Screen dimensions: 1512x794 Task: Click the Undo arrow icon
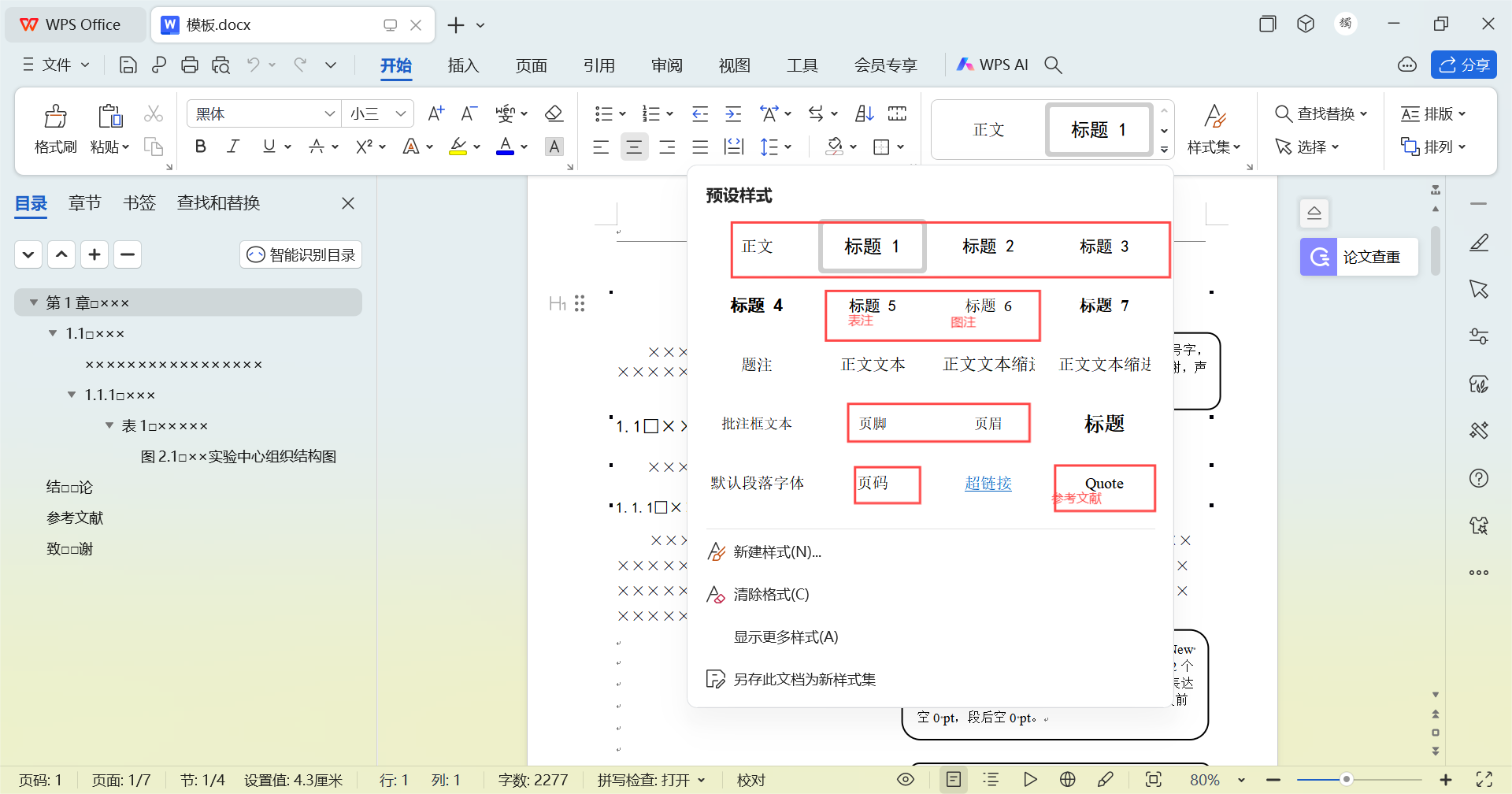pyautogui.click(x=253, y=65)
